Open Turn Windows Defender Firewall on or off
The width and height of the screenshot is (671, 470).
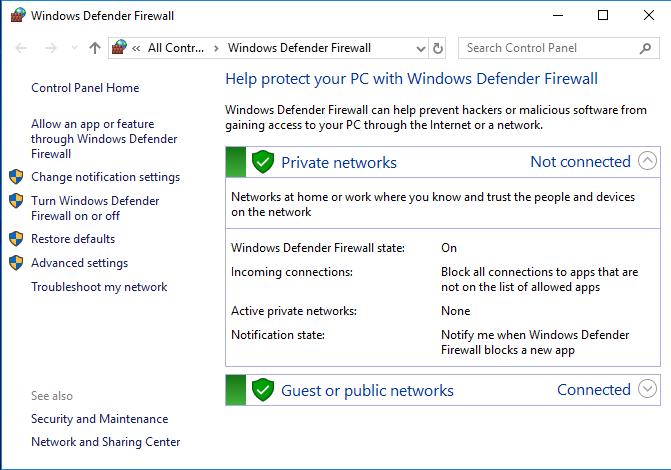pyautogui.click(x=94, y=208)
